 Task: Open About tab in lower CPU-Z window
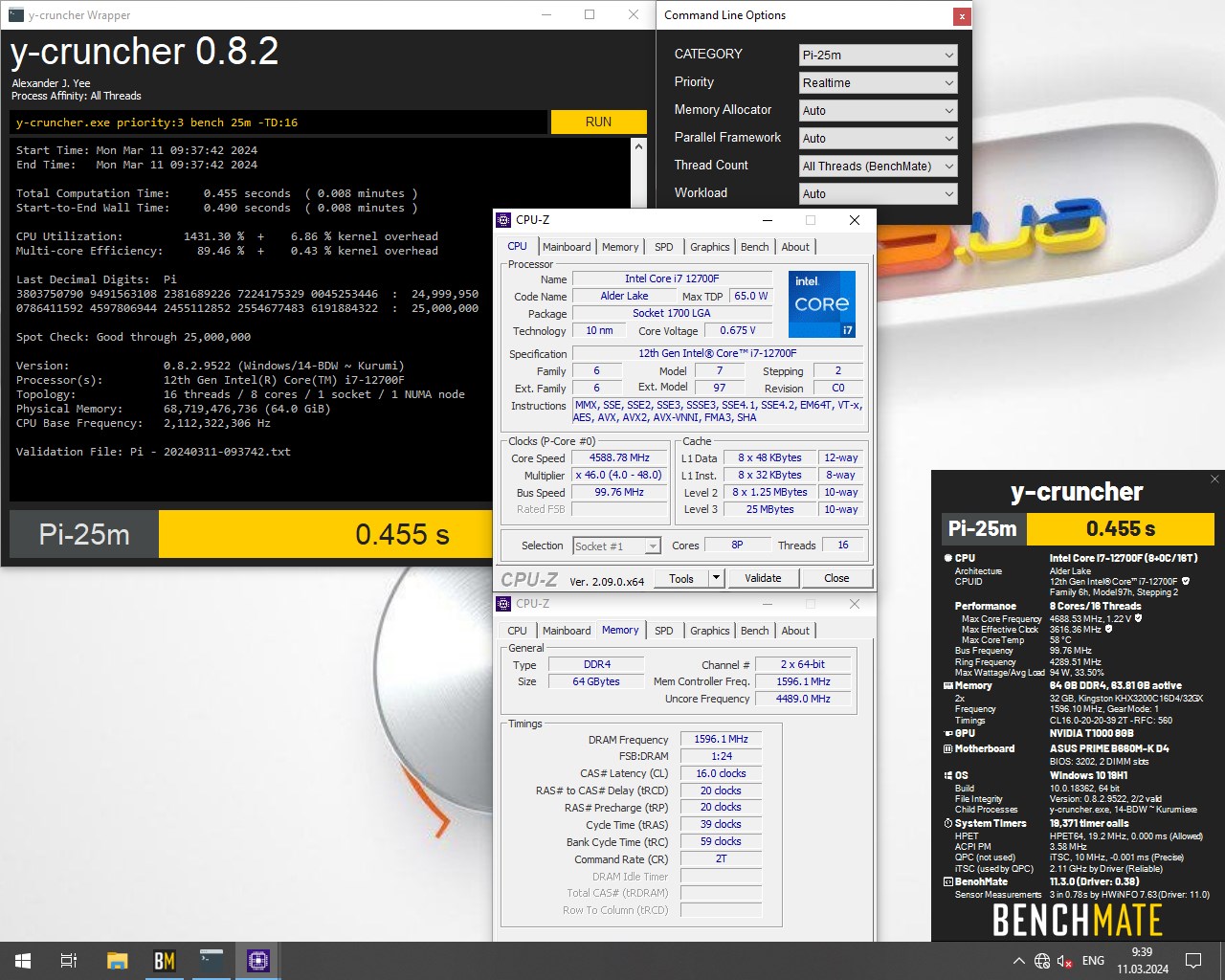[795, 631]
